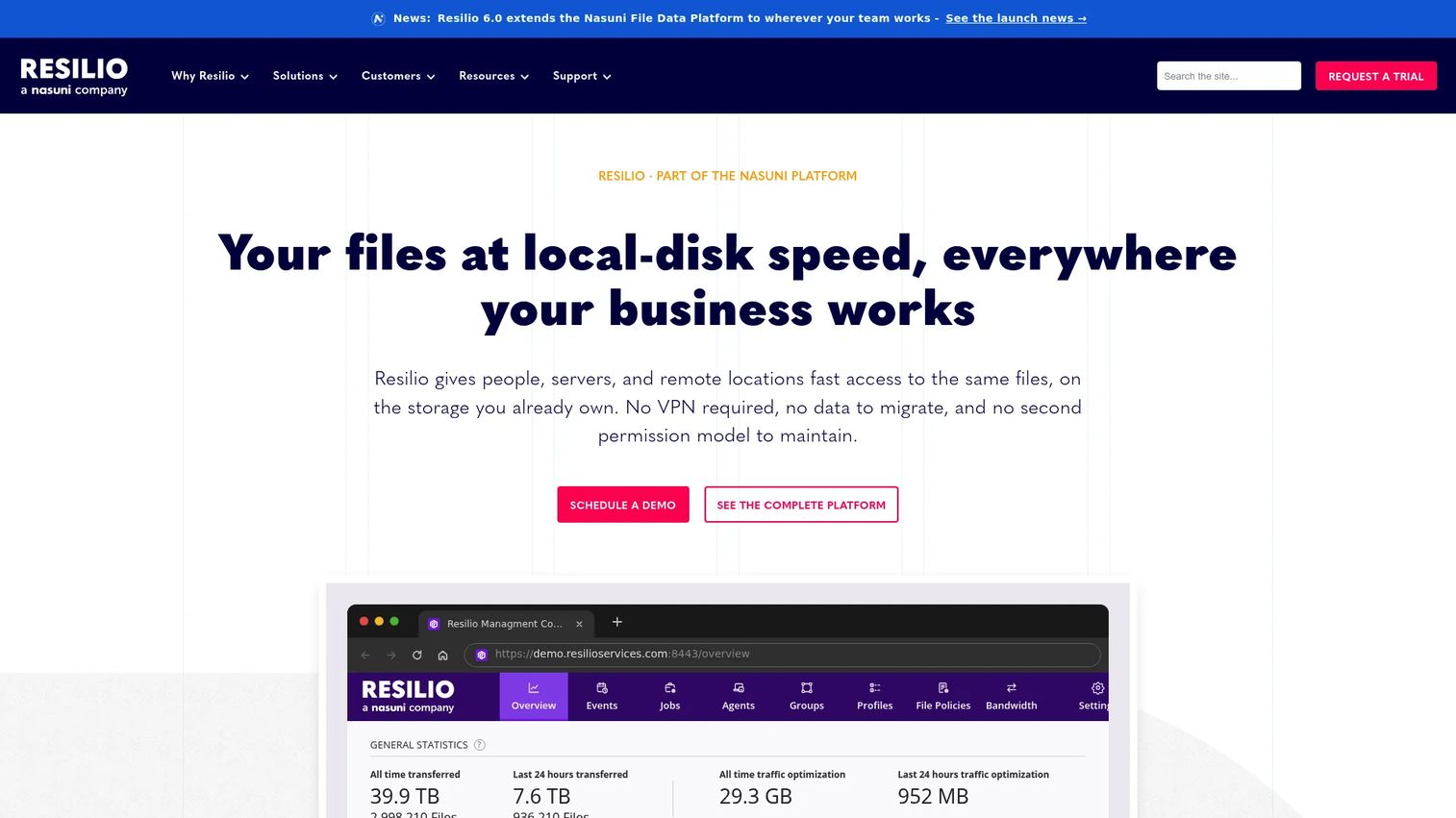This screenshot has width=1456, height=818.
Task: Click the Resilio logo inside the console
Action: click(x=408, y=696)
